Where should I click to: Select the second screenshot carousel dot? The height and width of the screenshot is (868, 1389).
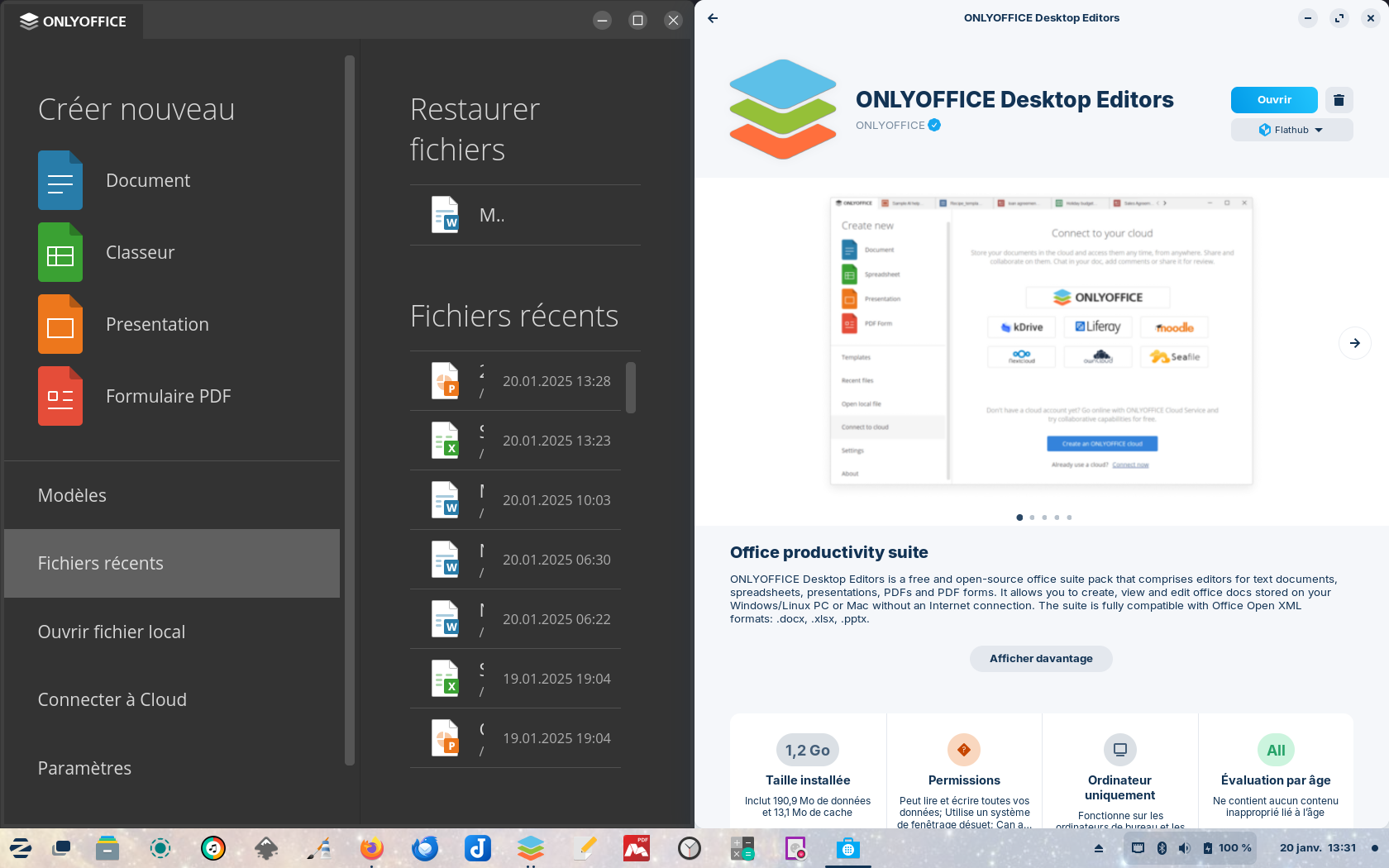coord(1032,517)
